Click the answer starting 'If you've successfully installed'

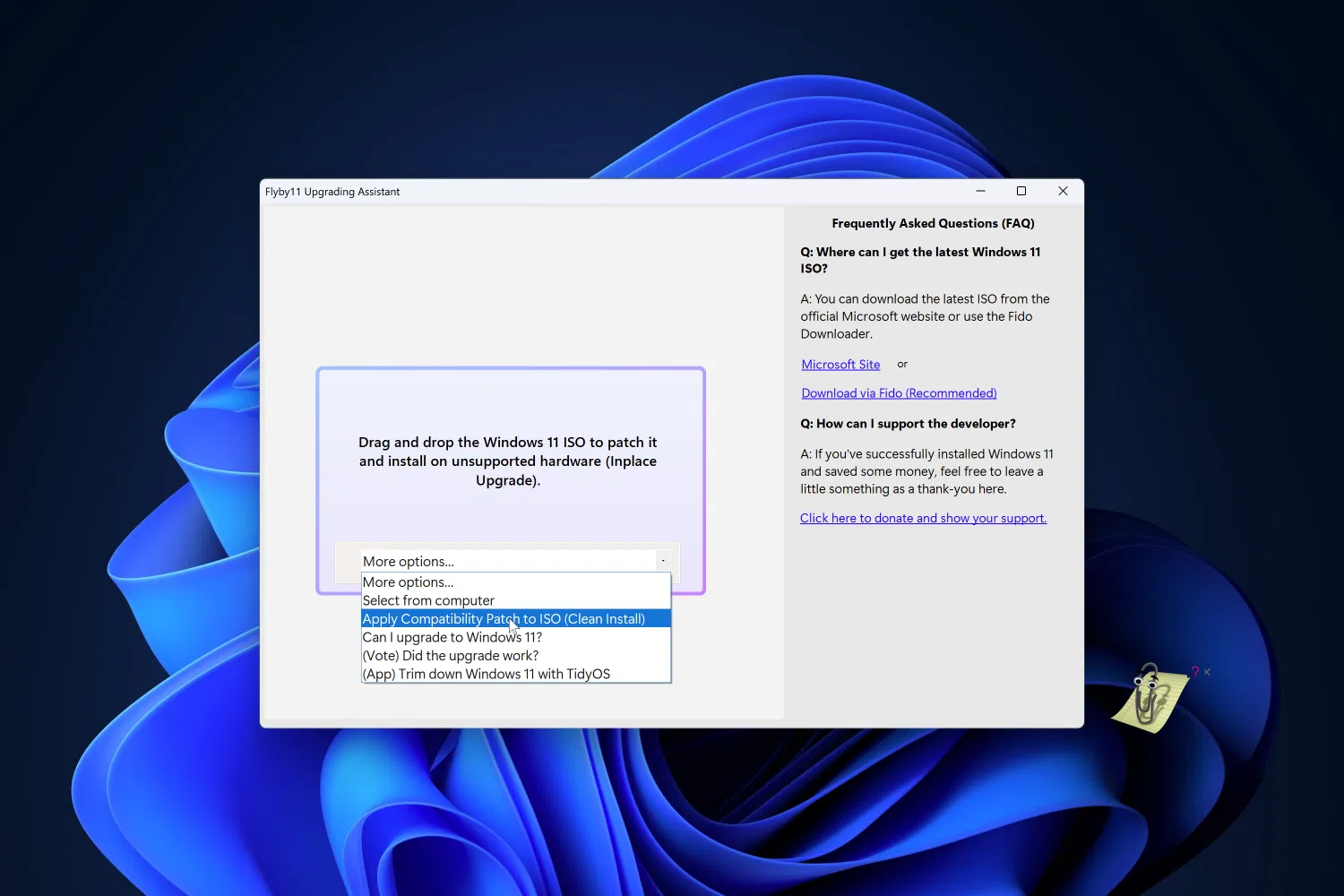tap(926, 471)
